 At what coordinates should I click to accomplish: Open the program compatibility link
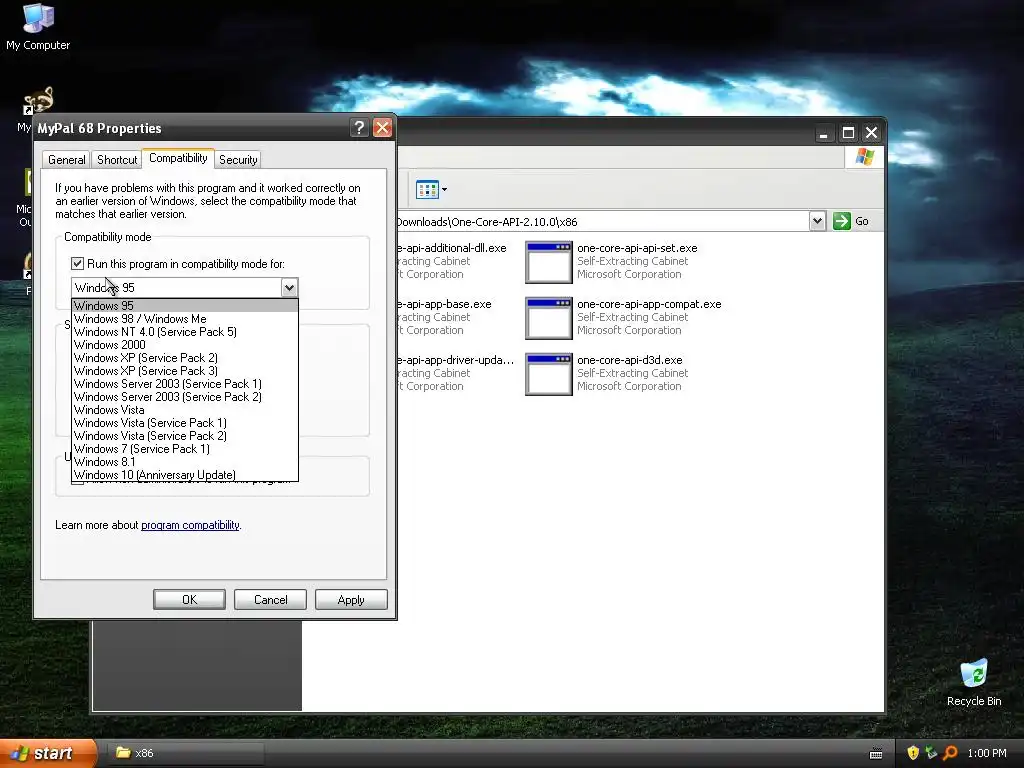(x=190, y=525)
